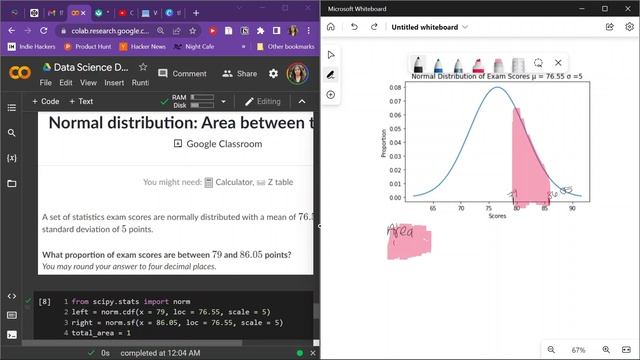
Task: Go back in Chrome
Action: point(11,31)
